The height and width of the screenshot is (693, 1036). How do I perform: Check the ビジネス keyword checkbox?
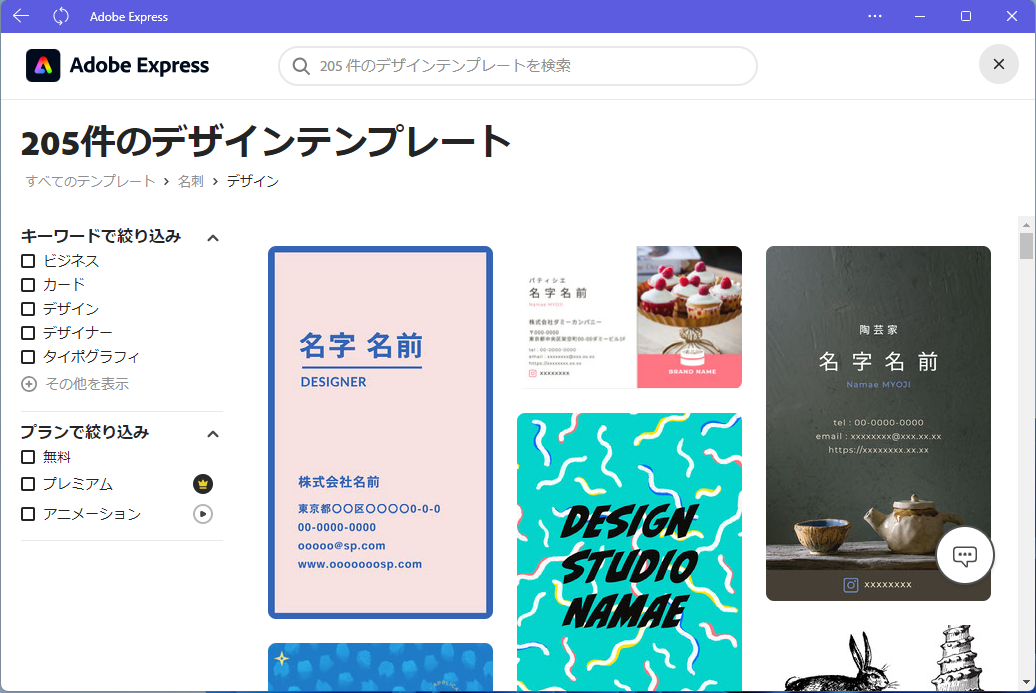(28, 261)
